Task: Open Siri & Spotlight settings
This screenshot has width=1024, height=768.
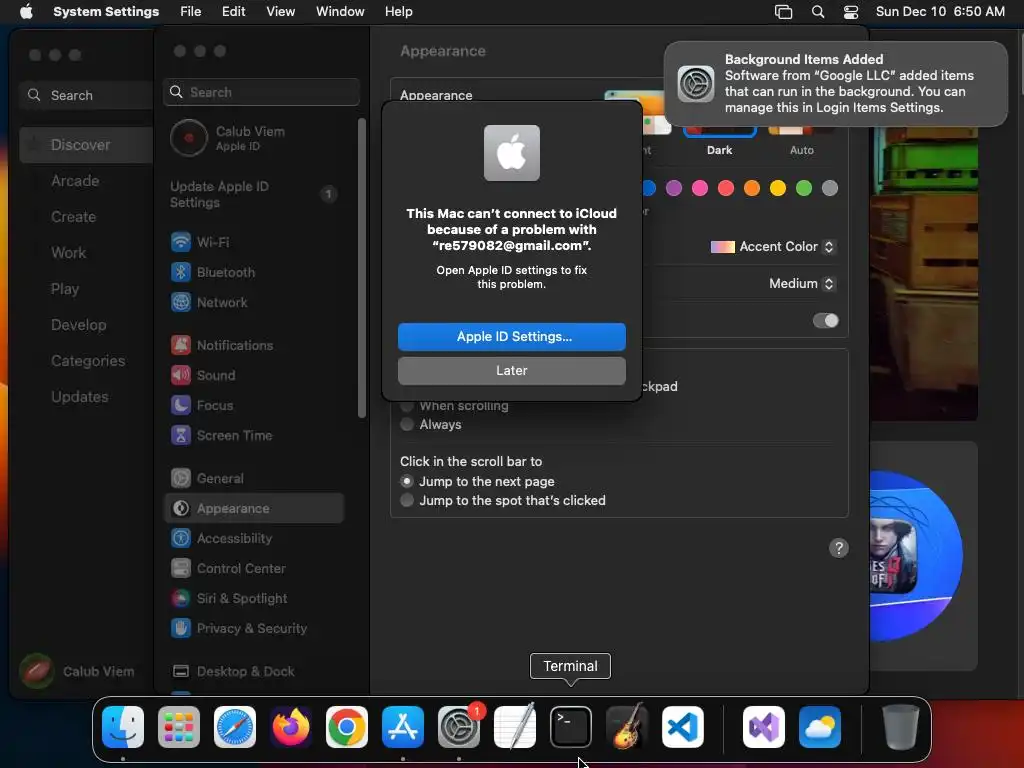Action: (x=255, y=599)
